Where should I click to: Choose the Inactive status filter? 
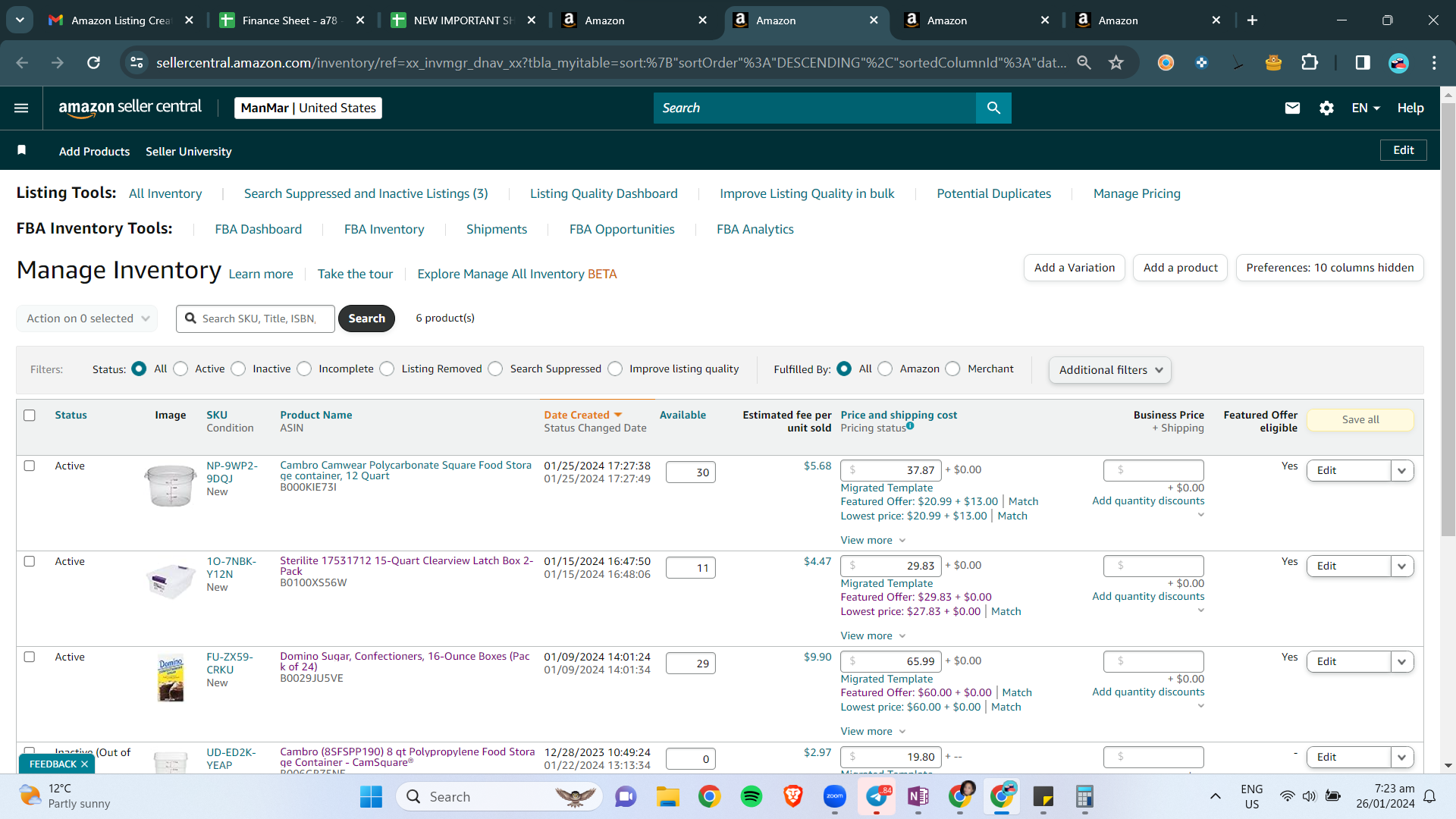(238, 369)
